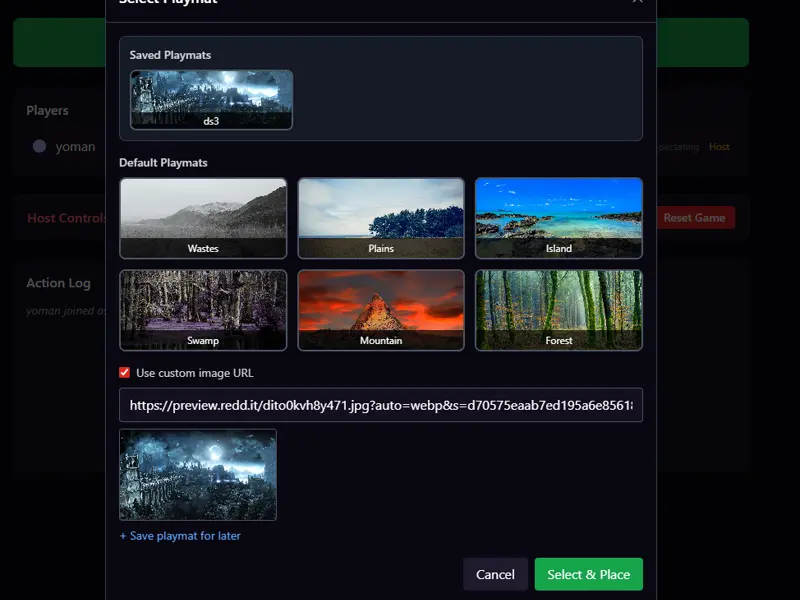The height and width of the screenshot is (600, 800).
Task: Click the Saved Playmats heading
Action: tap(170, 55)
